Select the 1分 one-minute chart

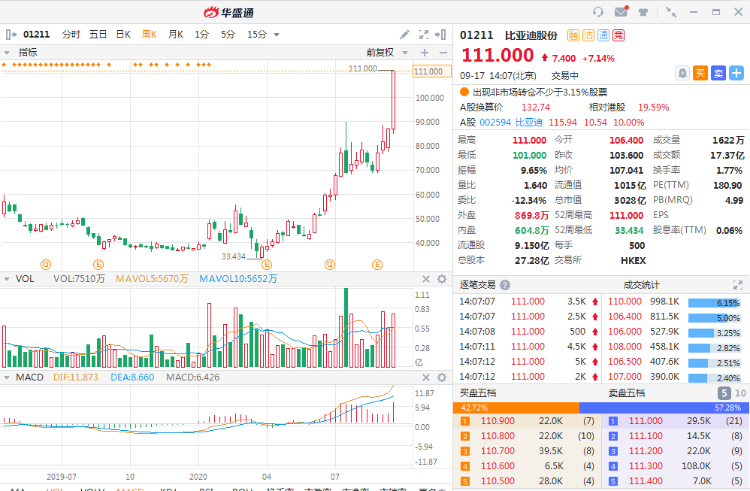201,34
